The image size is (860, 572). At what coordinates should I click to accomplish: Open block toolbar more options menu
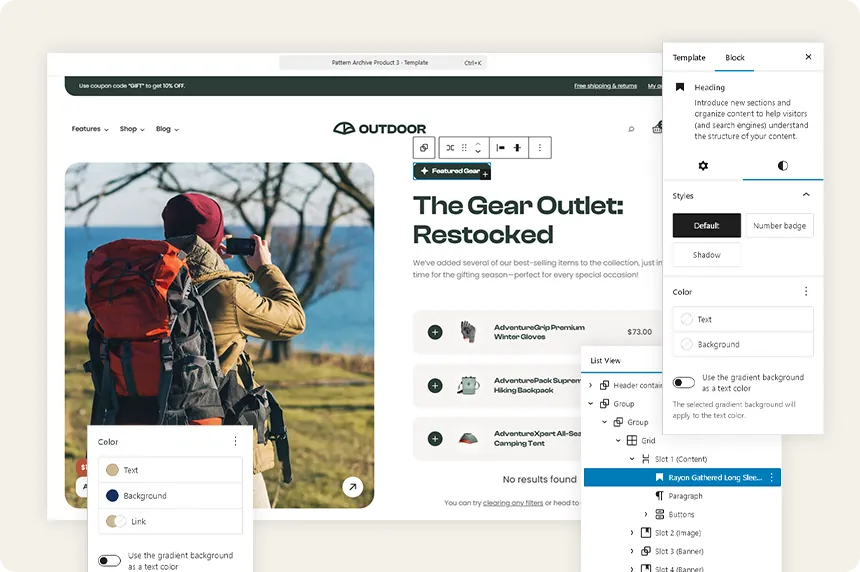tap(540, 148)
